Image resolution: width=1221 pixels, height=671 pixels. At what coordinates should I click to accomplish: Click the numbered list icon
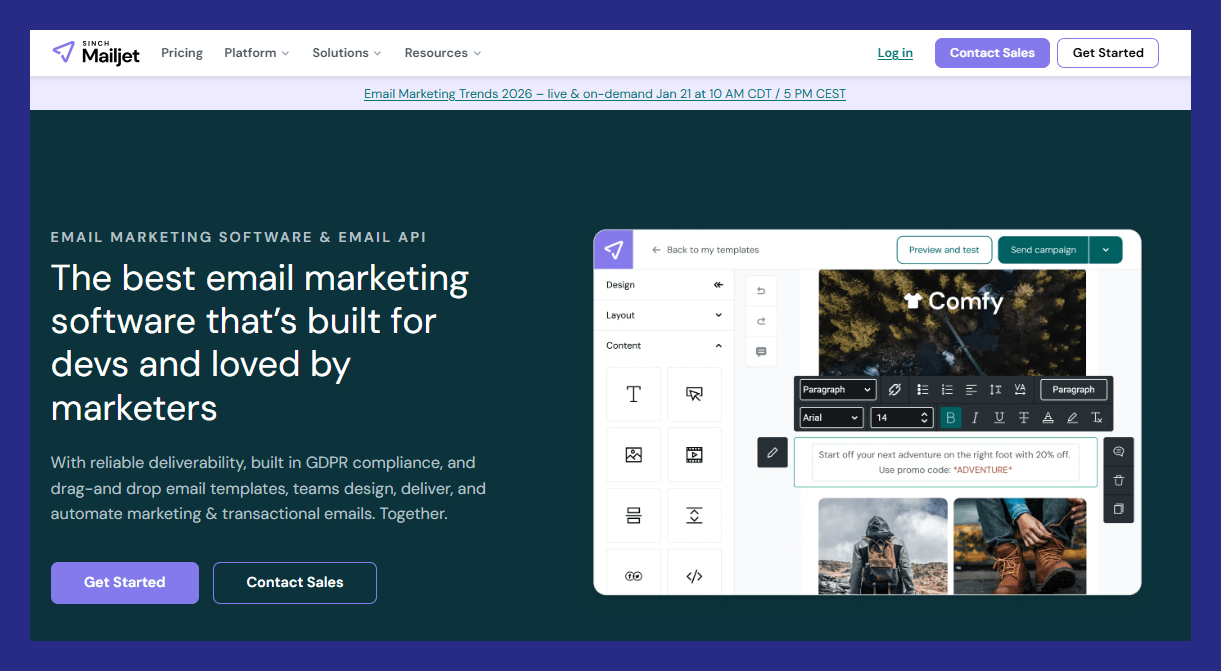click(947, 390)
